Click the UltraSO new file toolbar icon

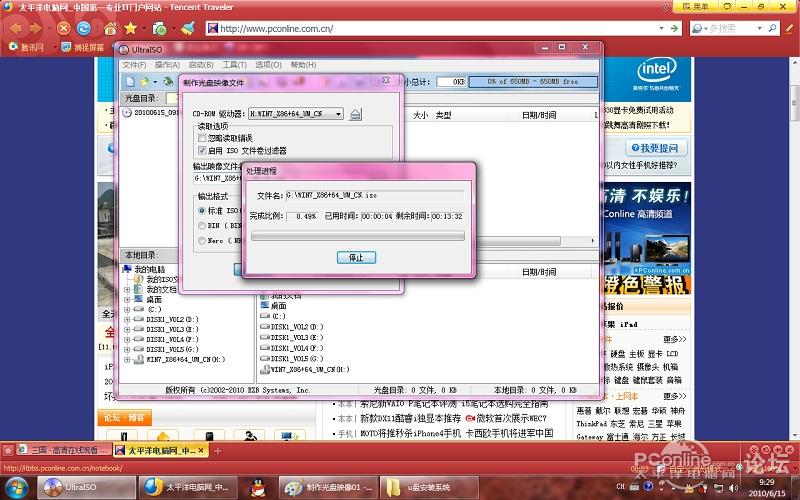click(x=128, y=80)
